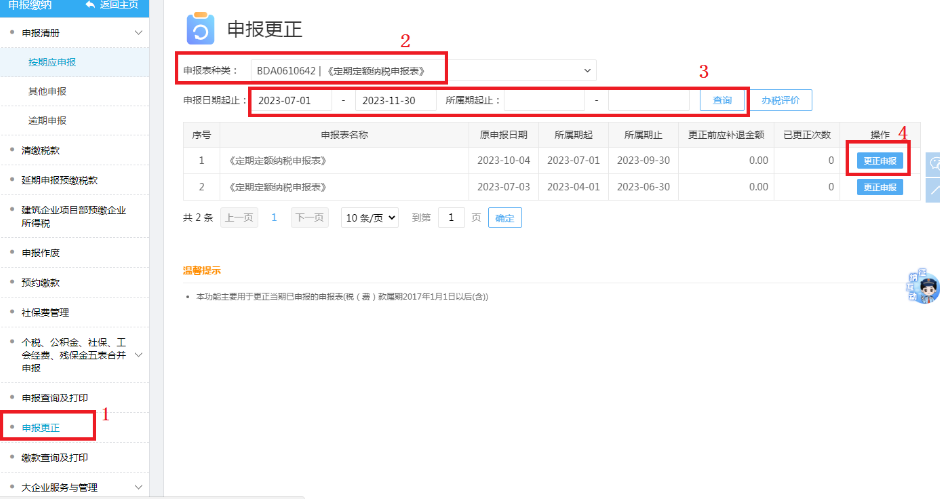This screenshot has width=940, height=500.
Task: Click the 返回主页 link
Action: coord(118,5)
